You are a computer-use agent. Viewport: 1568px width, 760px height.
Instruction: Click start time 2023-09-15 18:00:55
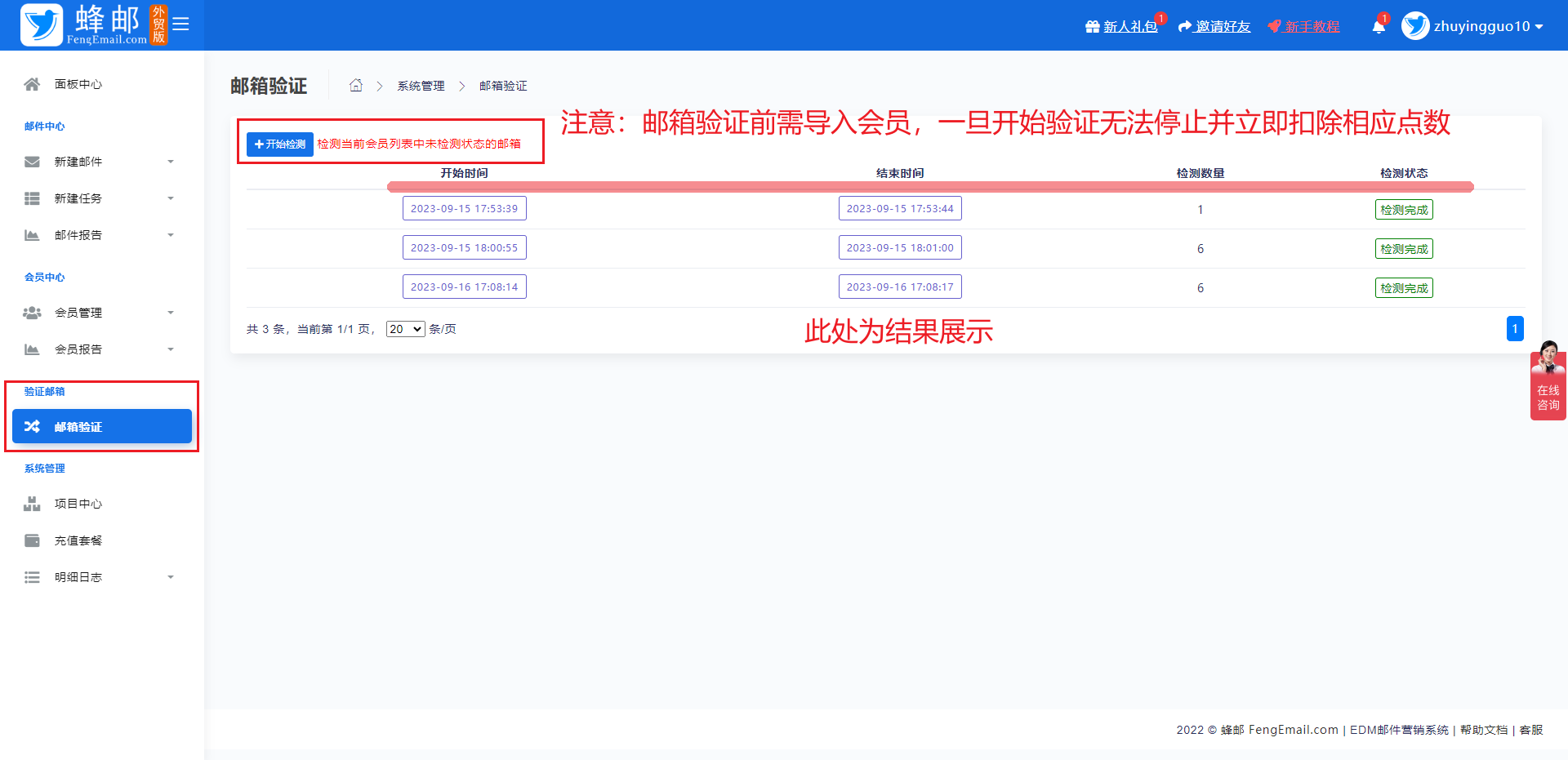464,247
